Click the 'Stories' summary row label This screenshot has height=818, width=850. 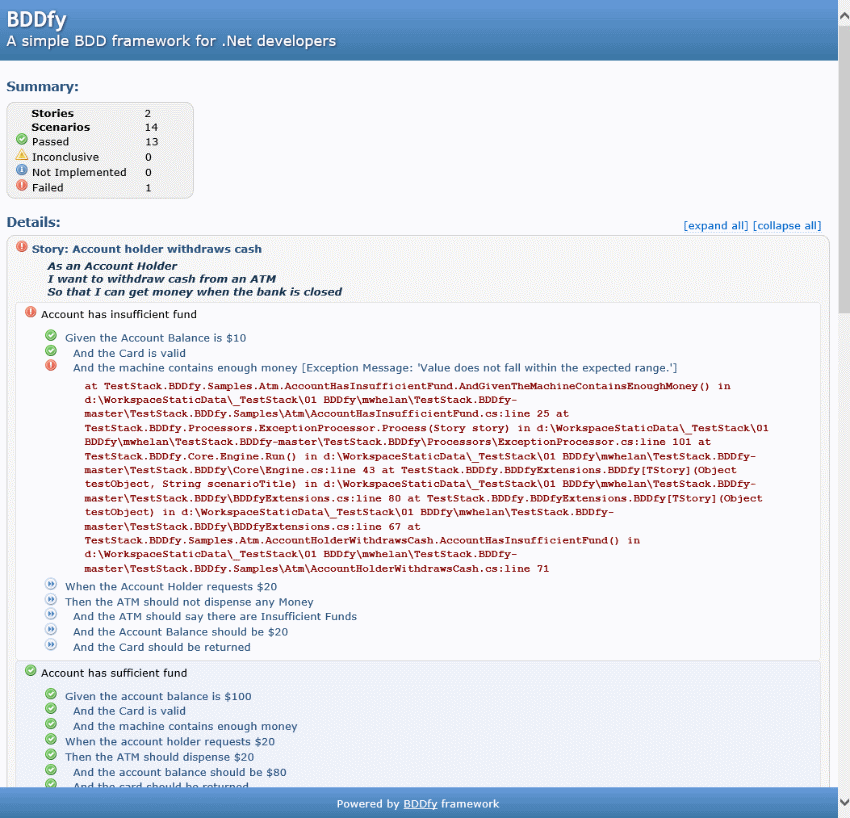tap(53, 113)
